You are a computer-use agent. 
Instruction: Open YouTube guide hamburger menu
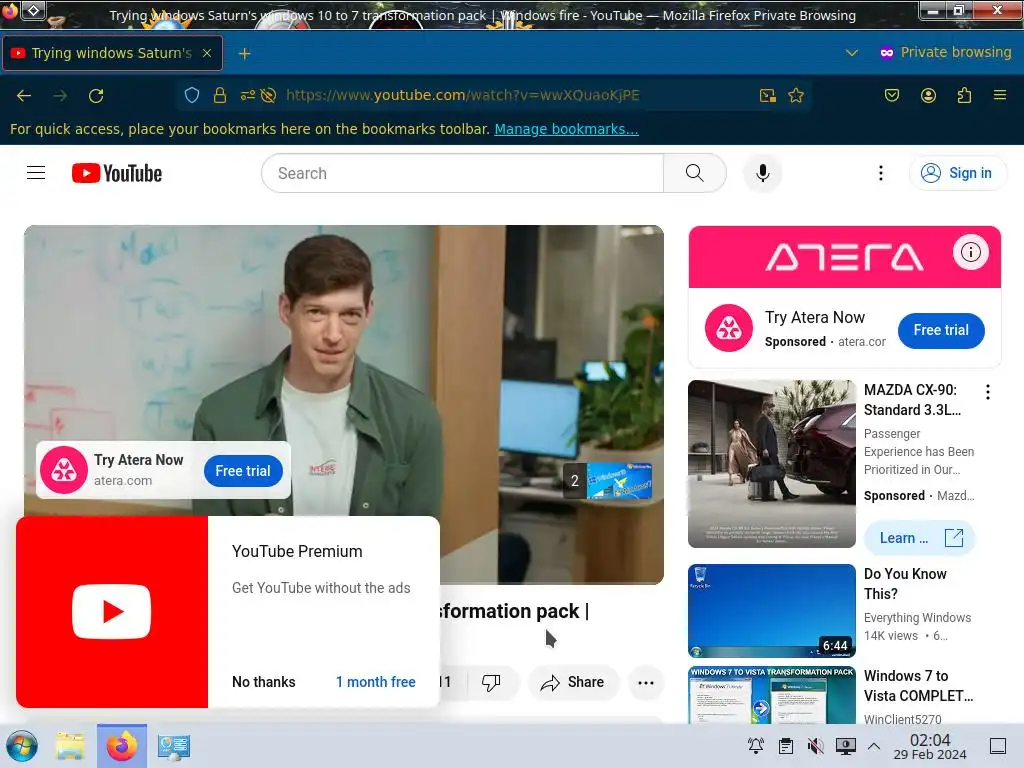(36, 173)
